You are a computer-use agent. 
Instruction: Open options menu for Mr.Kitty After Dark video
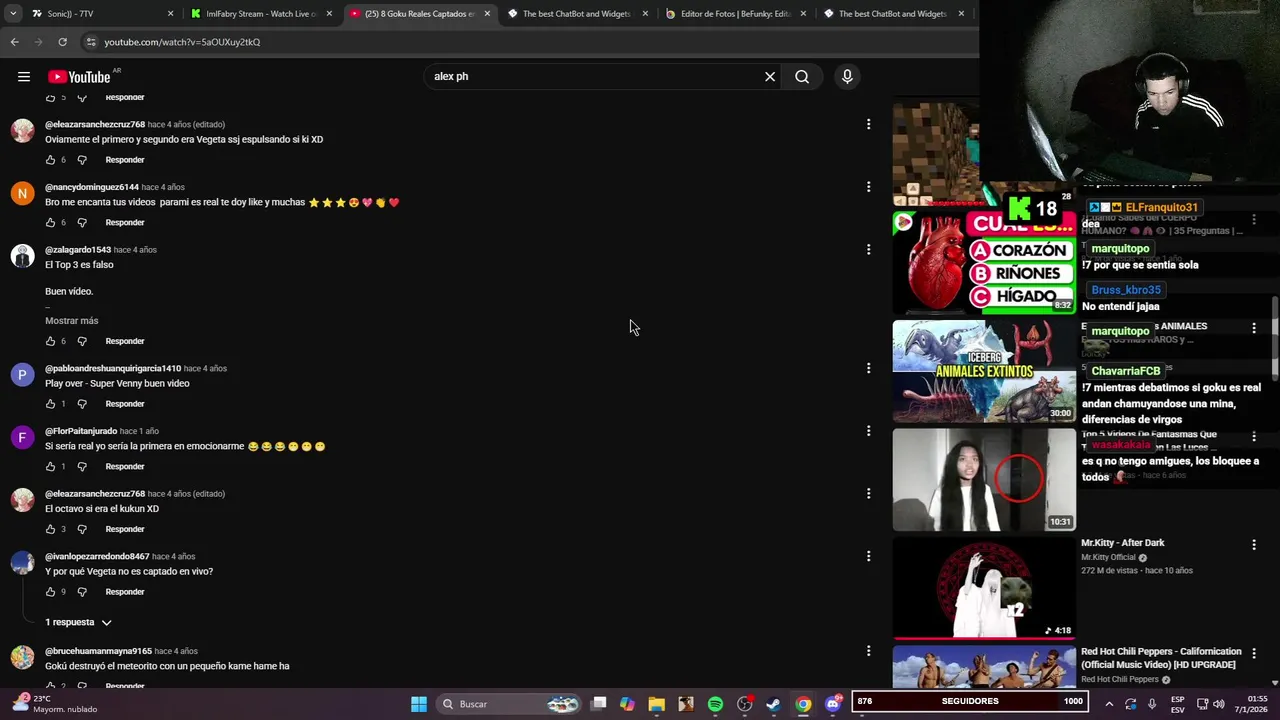coord(1254,545)
